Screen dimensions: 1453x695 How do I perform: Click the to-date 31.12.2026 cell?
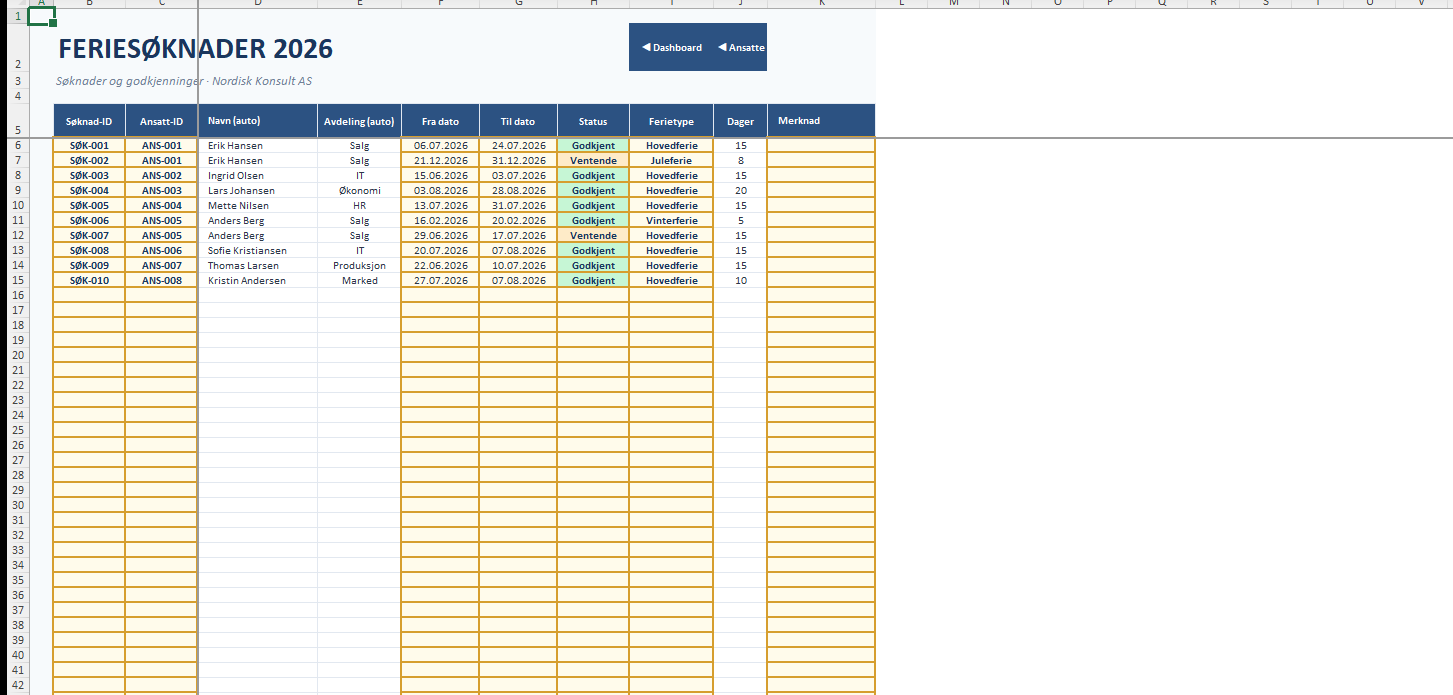coord(518,161)
